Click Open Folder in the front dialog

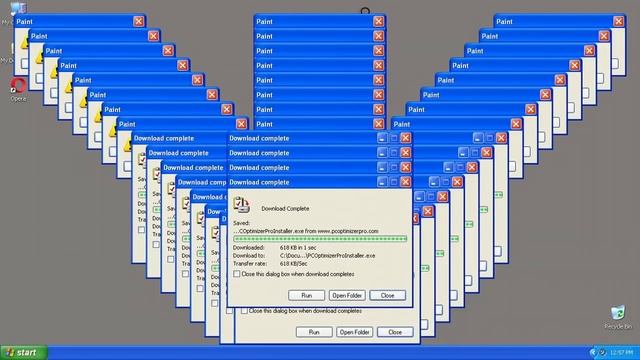pos(347,295)
